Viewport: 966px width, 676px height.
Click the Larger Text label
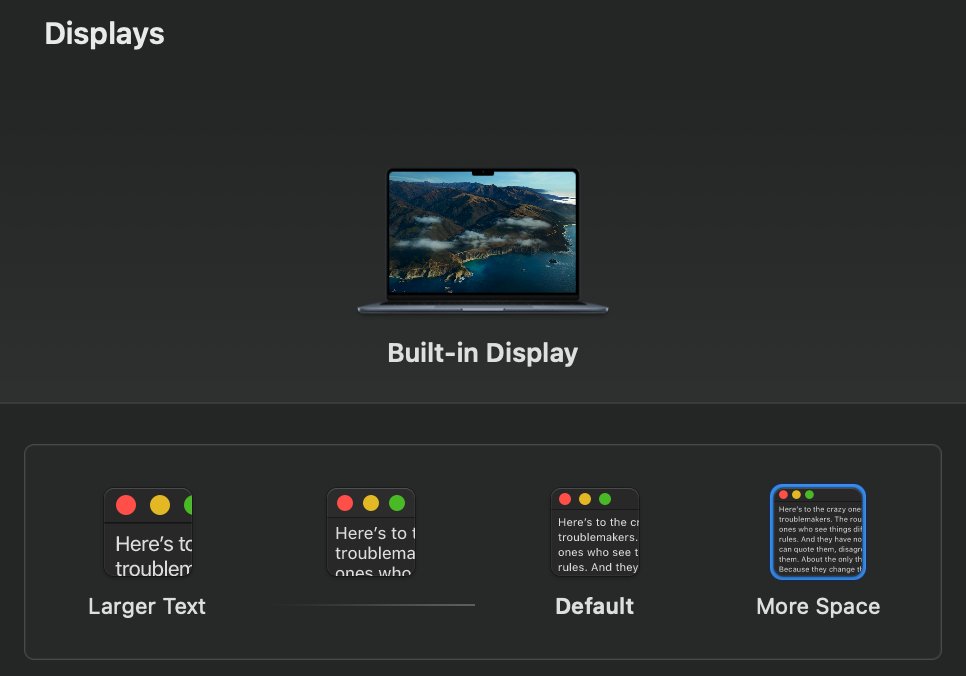coord(147,606)
